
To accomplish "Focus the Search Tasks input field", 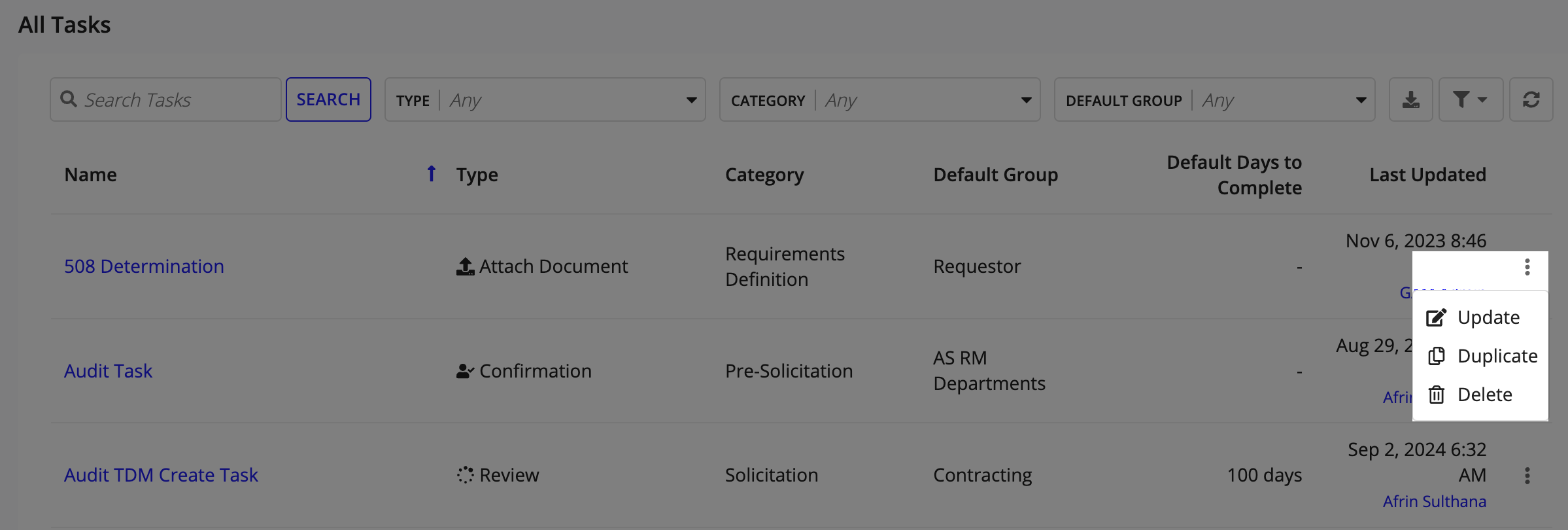I will pos(165,99).
